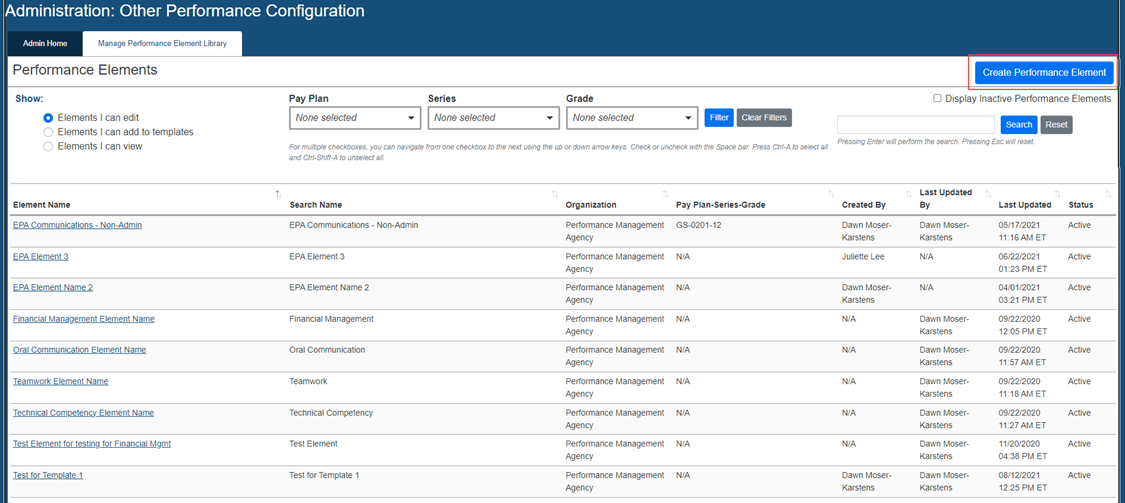Select Elements I can add to templates
This screenshot has height=503, width=1125.
click(48, 132)
